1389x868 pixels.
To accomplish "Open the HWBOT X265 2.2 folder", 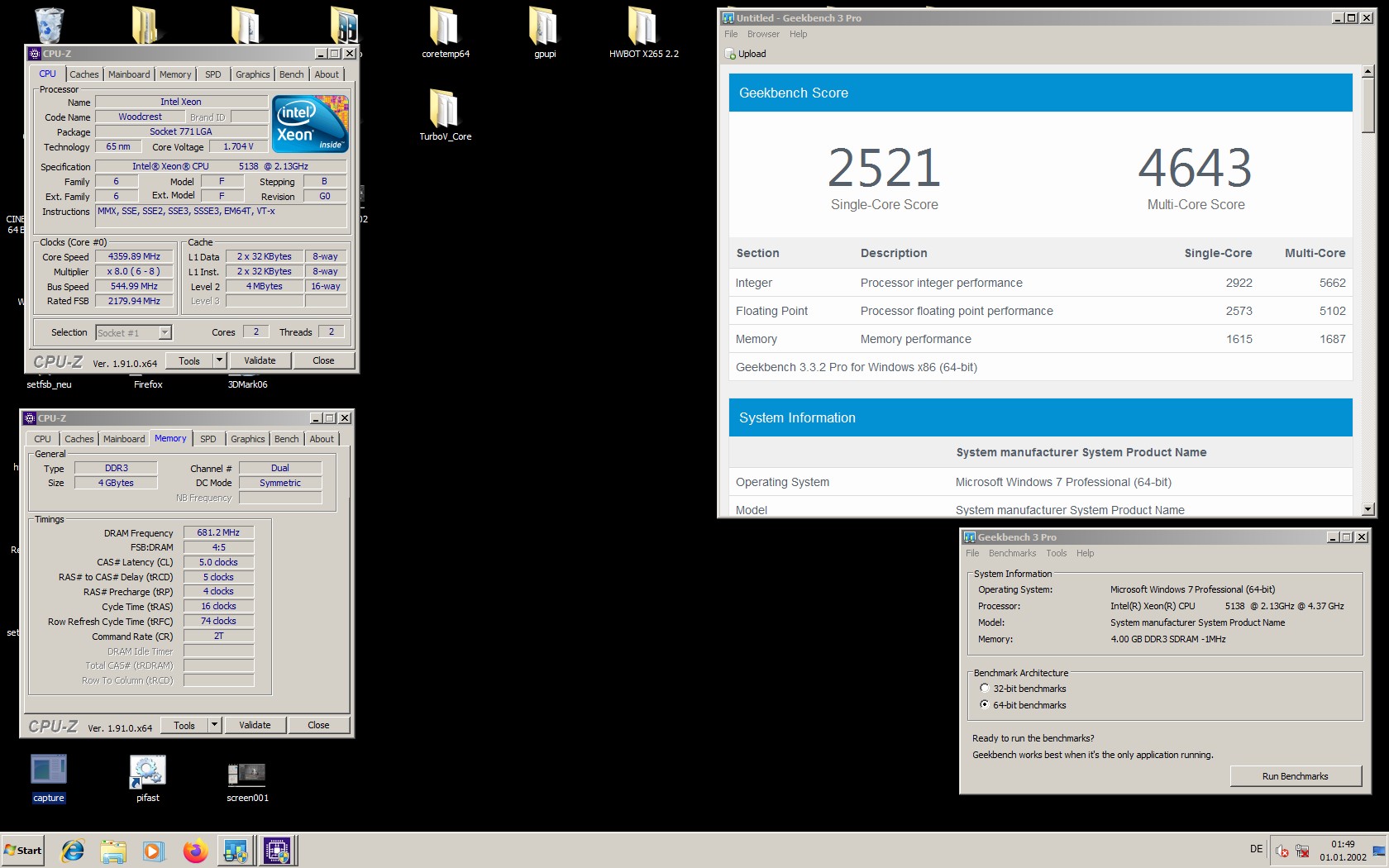I will [643, 33].
